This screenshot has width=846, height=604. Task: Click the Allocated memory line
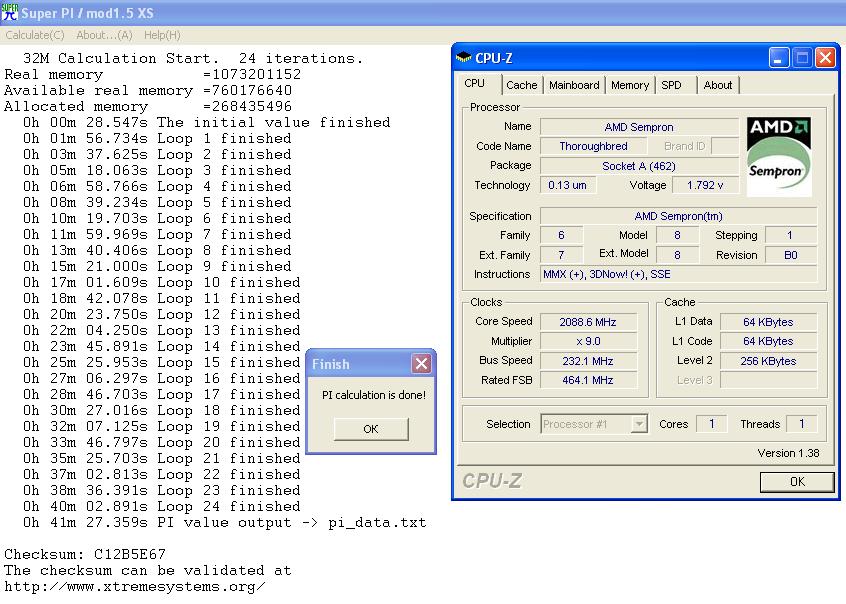click(x=148, y=106)
